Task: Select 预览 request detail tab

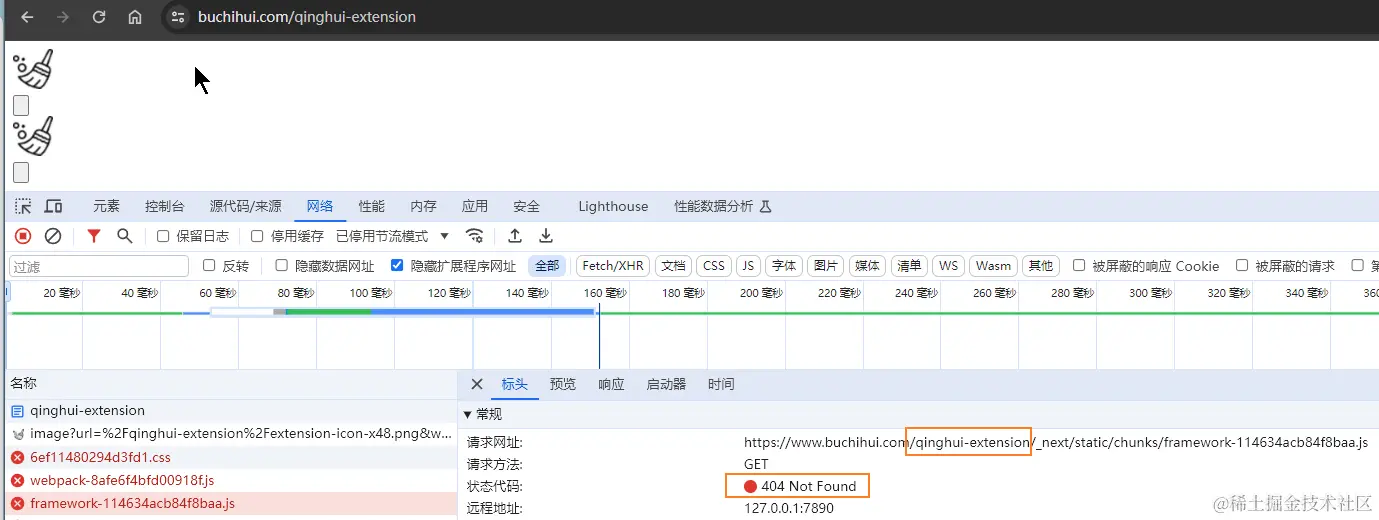Action: coord(563,384)
